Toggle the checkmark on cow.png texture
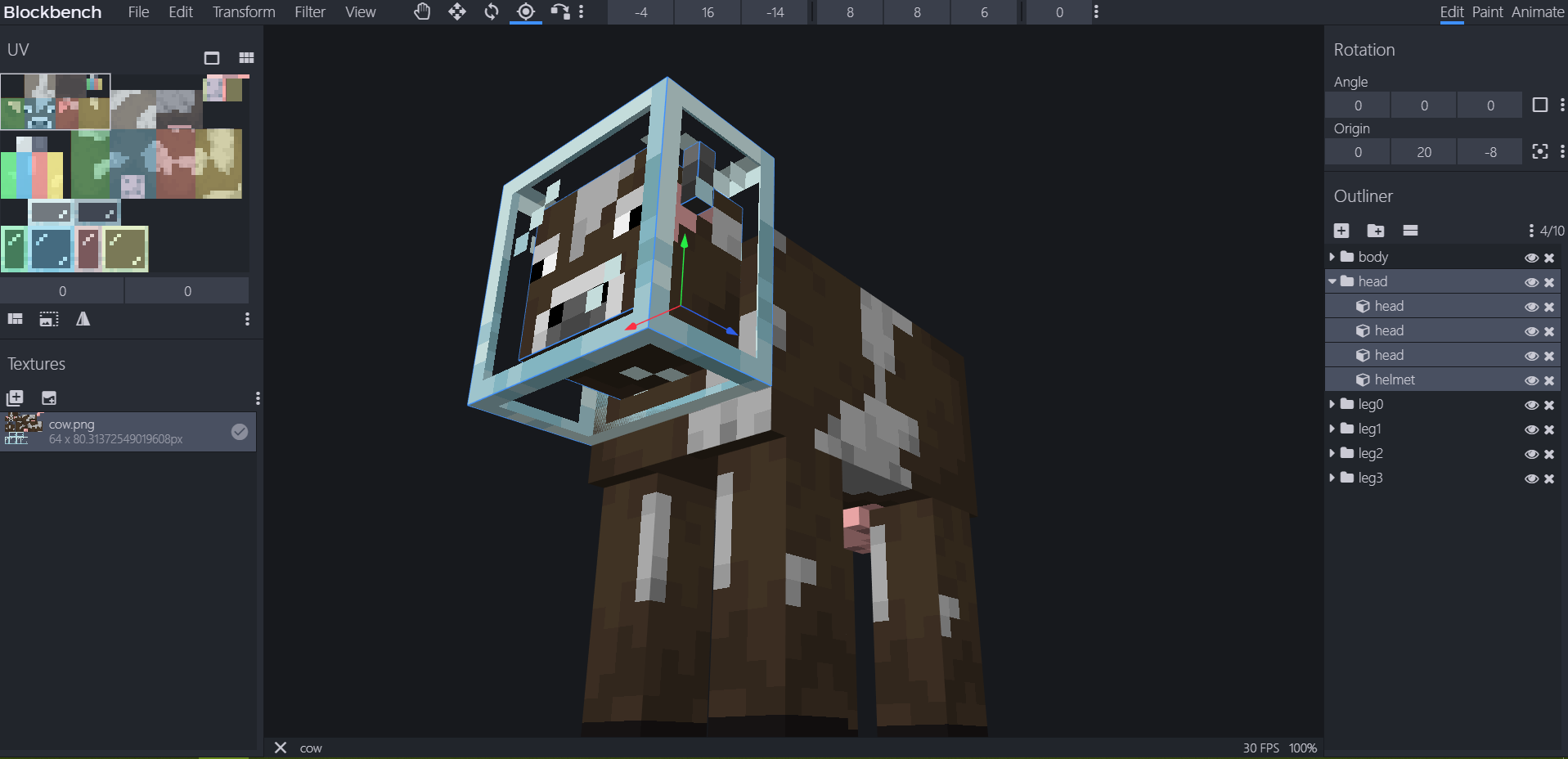 click(240, 432)
